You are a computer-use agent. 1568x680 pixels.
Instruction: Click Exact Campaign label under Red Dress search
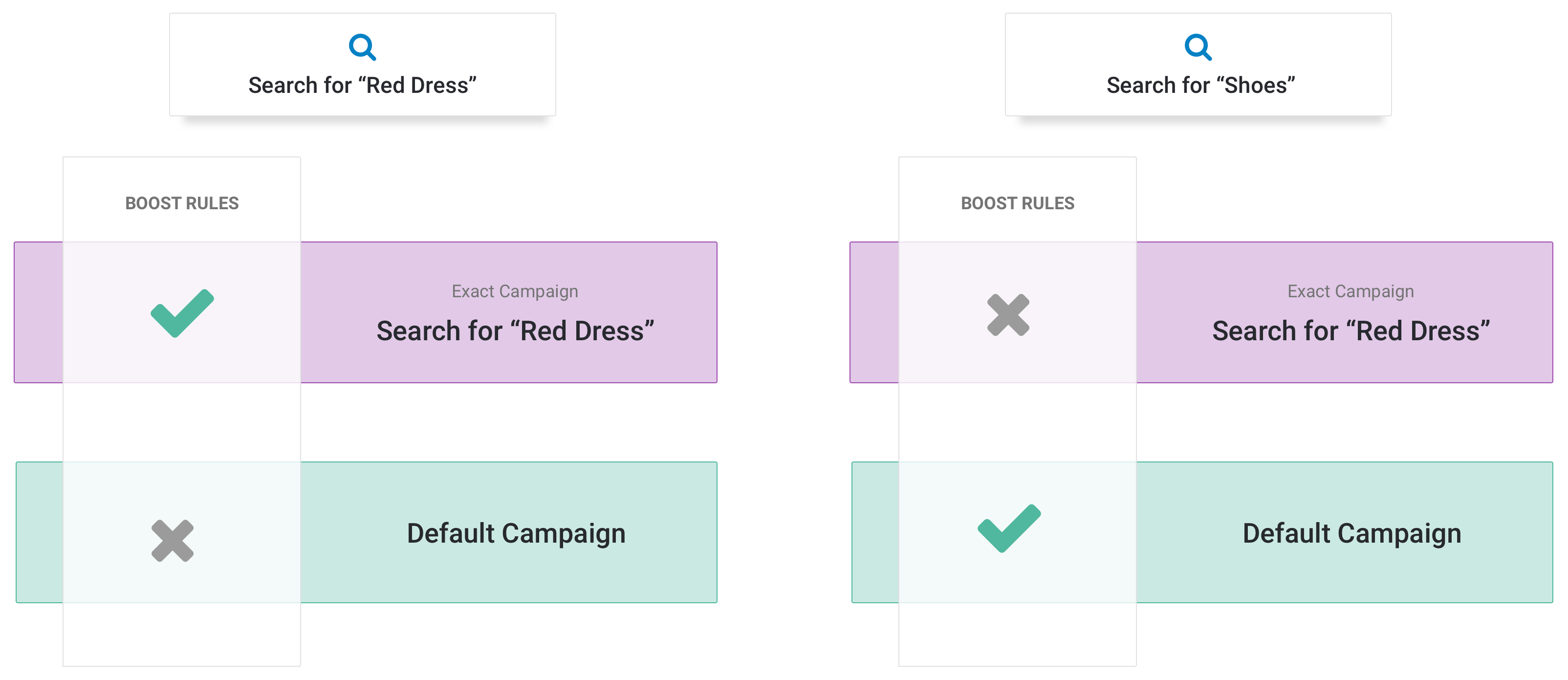coord(514,291)
